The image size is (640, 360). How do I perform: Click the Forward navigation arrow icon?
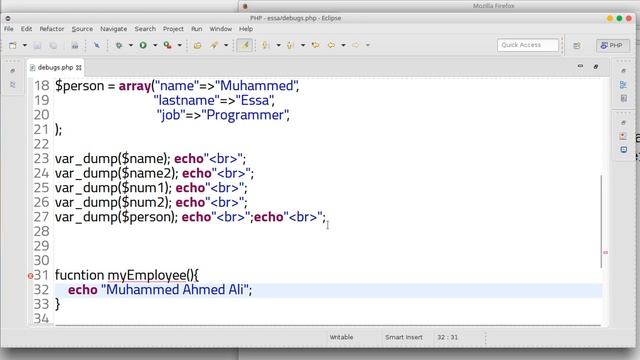(x=356, y=45)
